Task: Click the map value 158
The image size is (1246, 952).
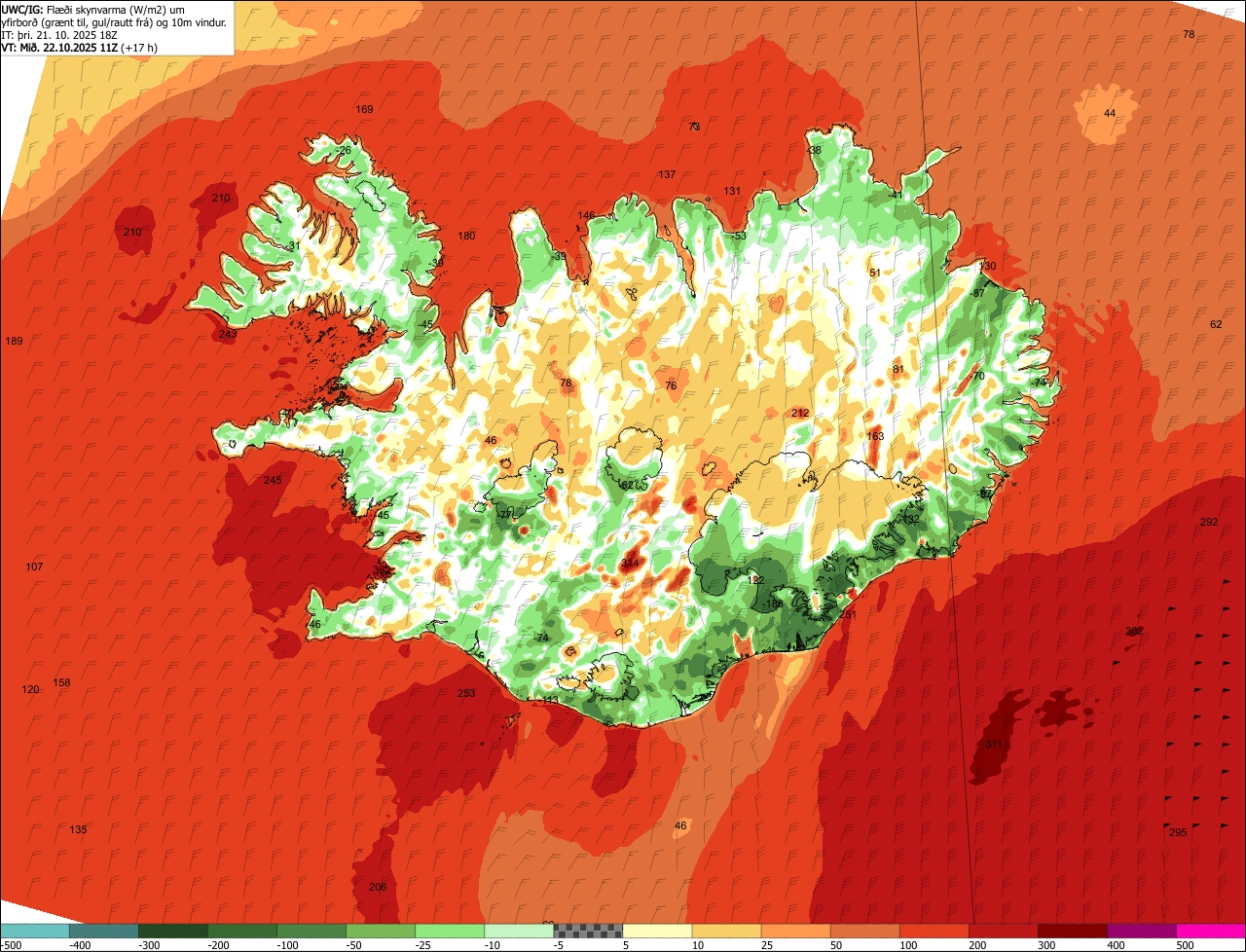Action: (x=61, y=682)
